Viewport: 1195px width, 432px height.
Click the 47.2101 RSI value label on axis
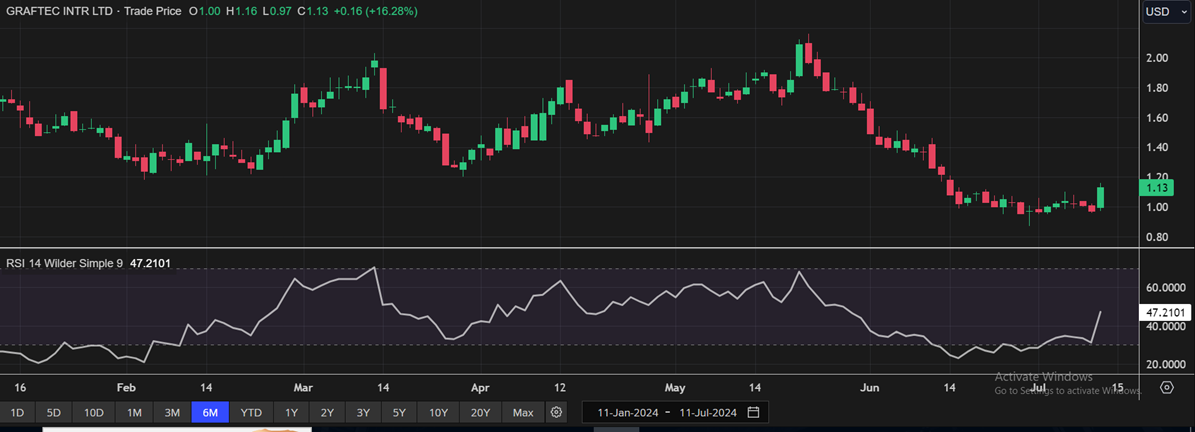[1166, 312]
